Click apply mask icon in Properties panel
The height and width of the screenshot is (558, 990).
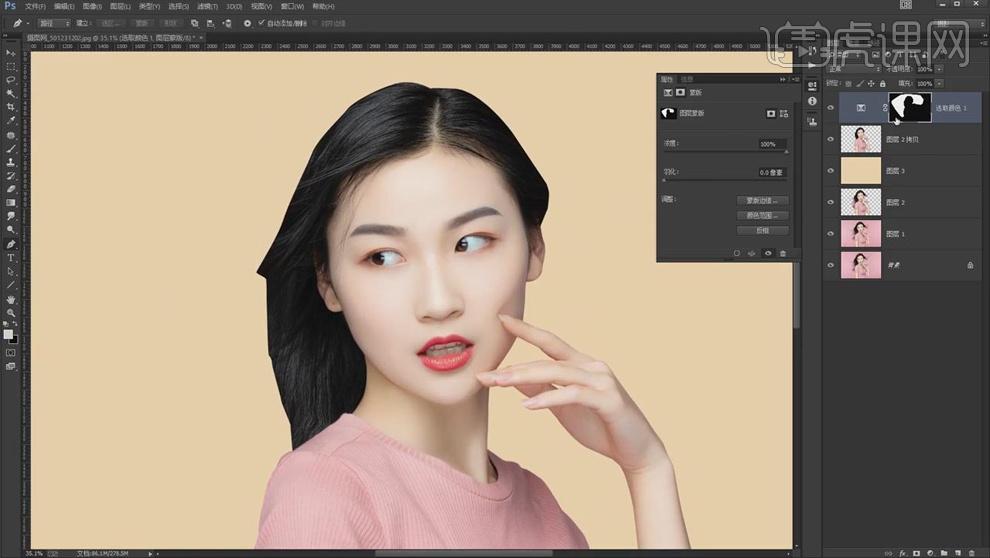751,253
